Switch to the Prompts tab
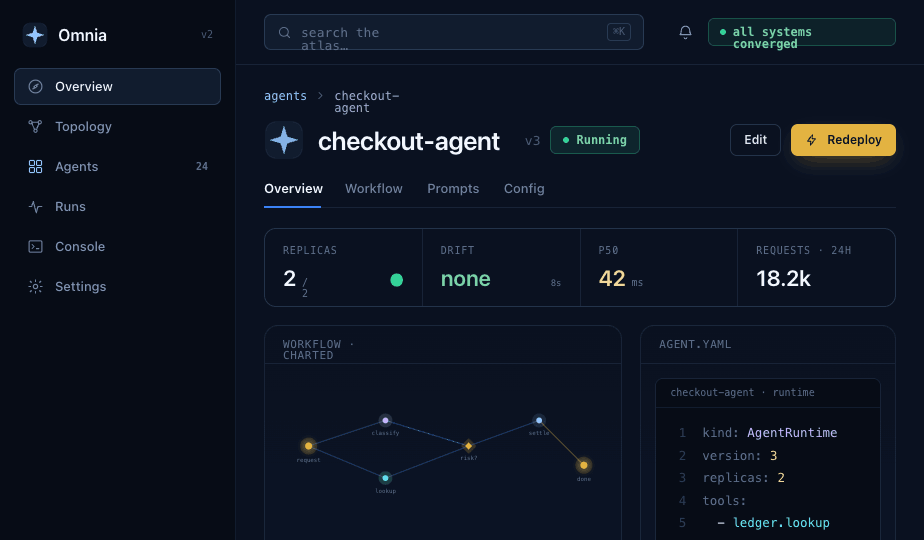 click(x=453, y=189)
